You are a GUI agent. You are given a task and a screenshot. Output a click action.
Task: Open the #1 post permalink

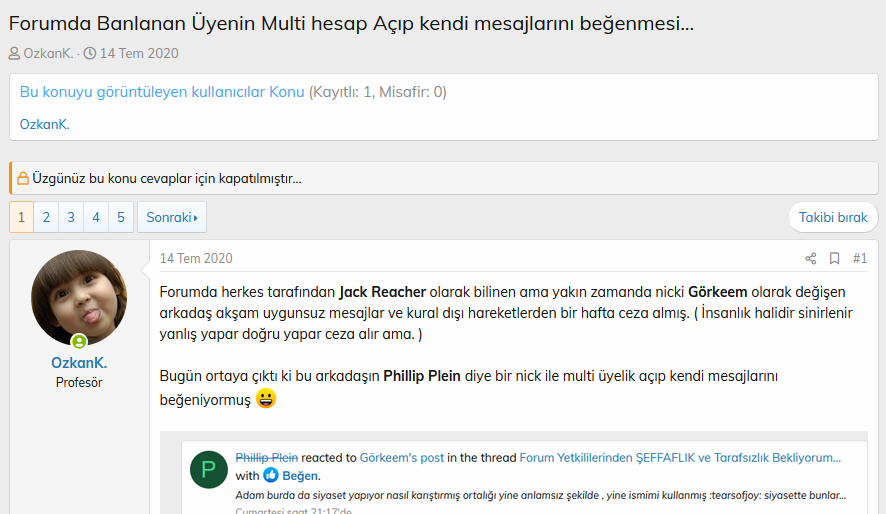(859, 258)
